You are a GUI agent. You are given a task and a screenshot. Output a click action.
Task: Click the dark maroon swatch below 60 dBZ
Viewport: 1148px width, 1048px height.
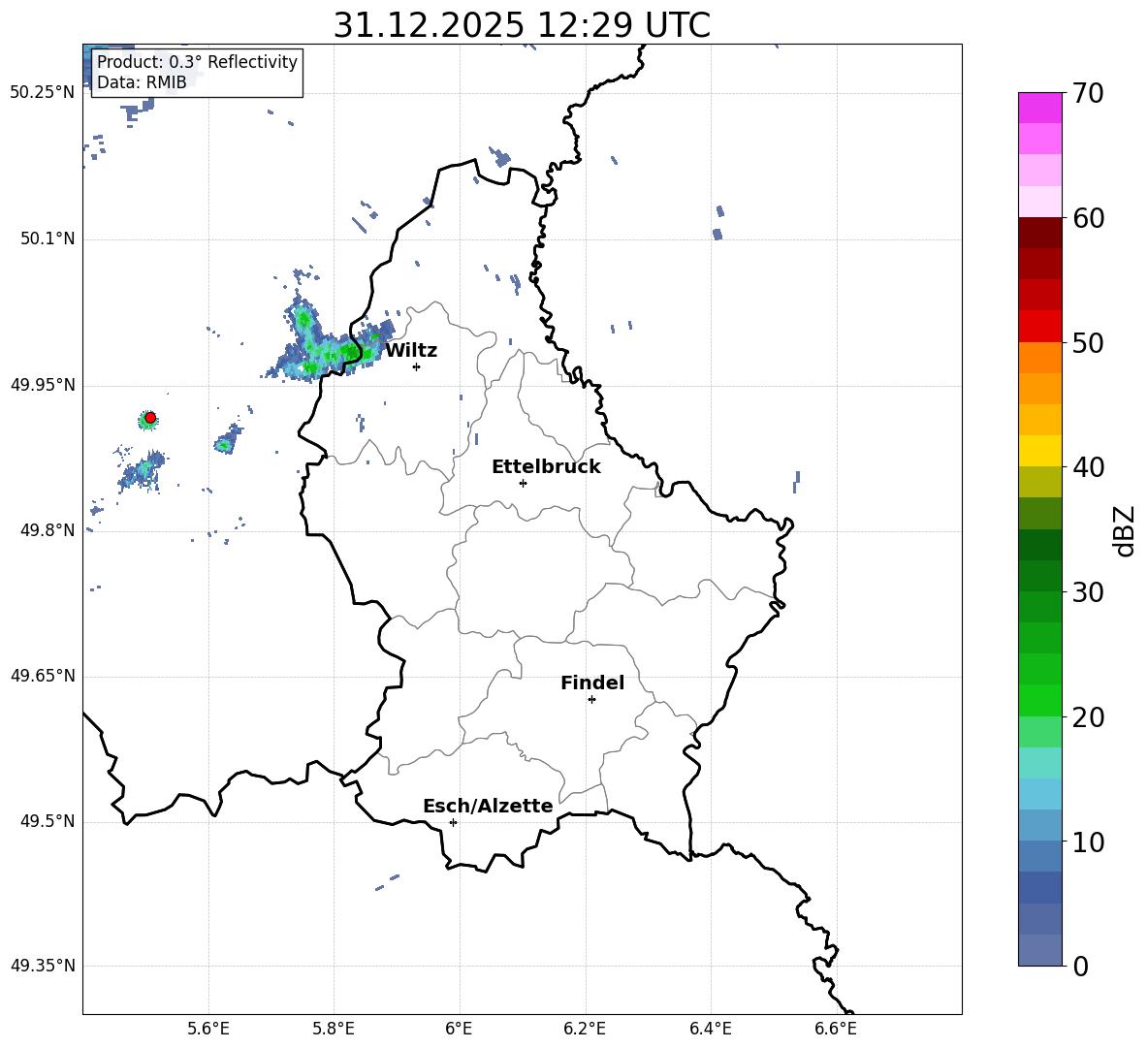[x=1040, y=233]
